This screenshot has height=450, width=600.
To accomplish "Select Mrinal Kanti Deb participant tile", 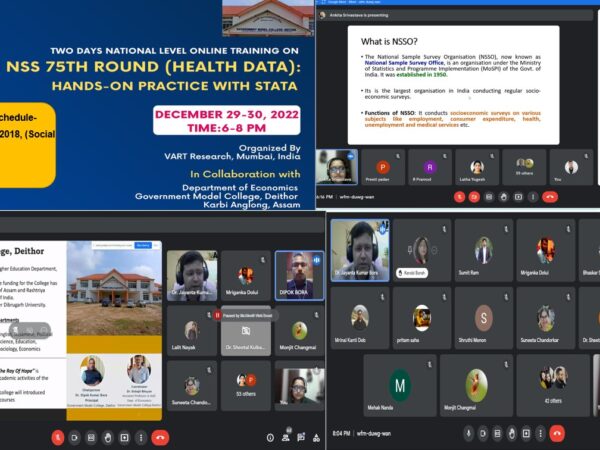I will [x=360, y=318].
